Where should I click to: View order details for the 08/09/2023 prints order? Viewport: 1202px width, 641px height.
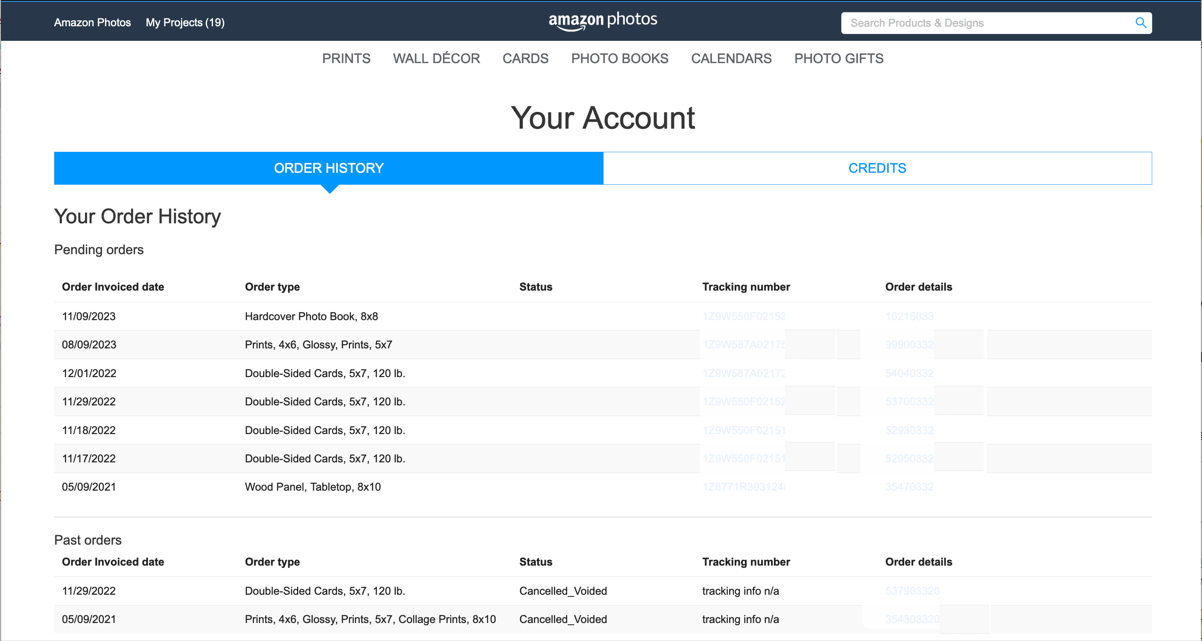coord(913,344)
